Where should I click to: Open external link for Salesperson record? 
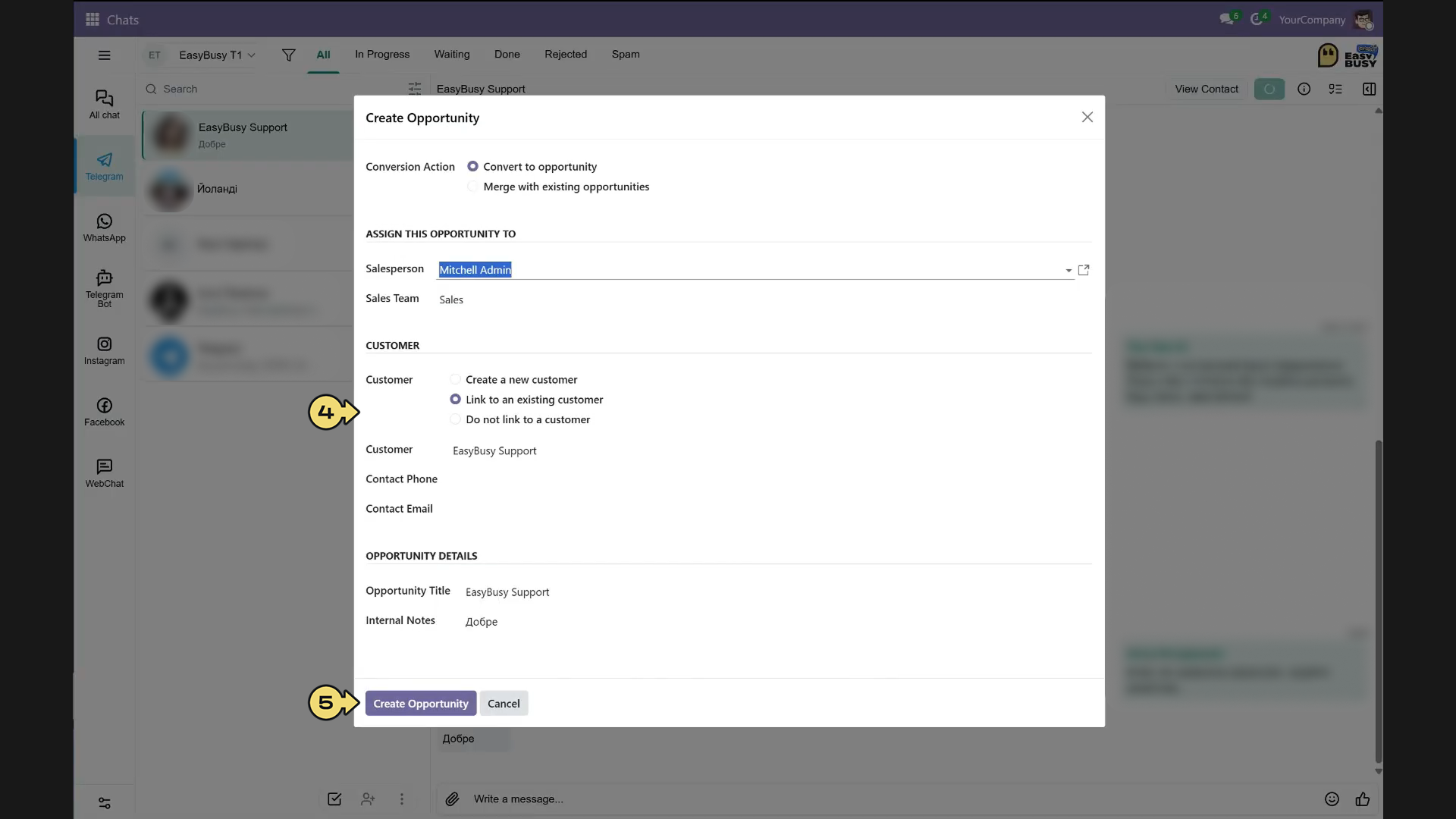(x=1084, y=270)
